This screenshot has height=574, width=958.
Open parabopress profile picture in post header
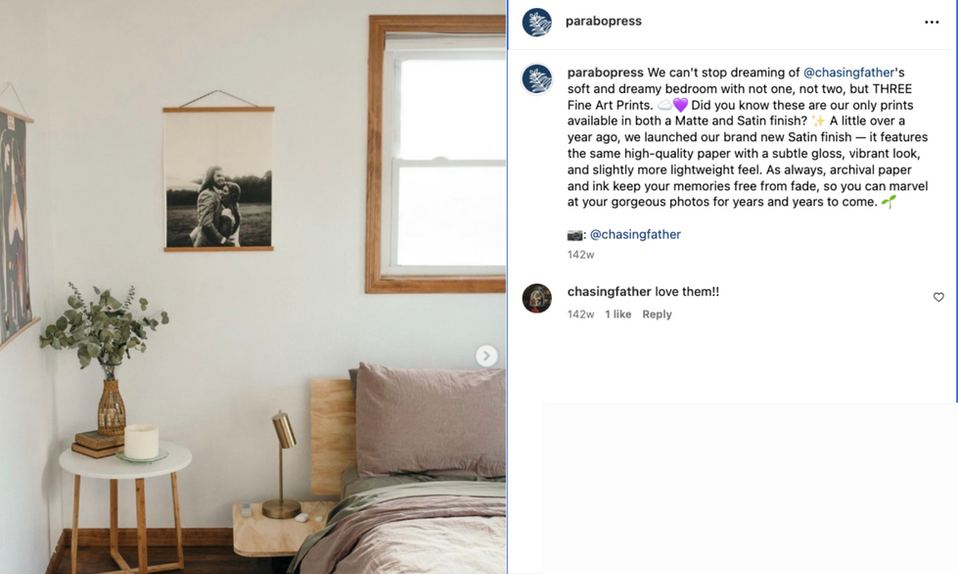pyautogui.click(x=537, y=22)
